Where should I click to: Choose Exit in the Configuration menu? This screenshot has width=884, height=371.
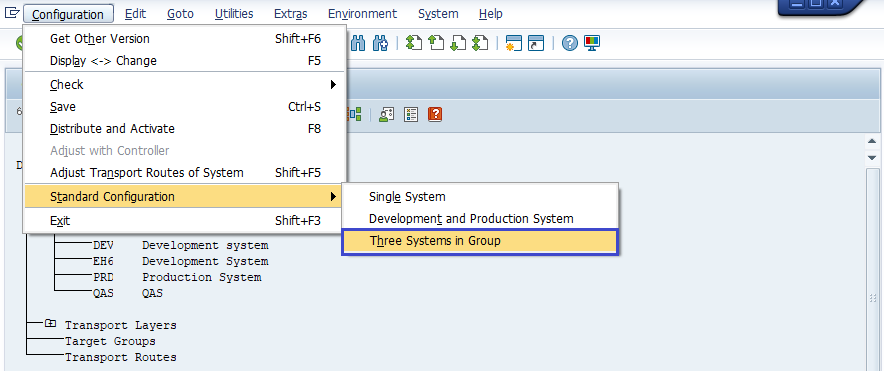[184, 221]
